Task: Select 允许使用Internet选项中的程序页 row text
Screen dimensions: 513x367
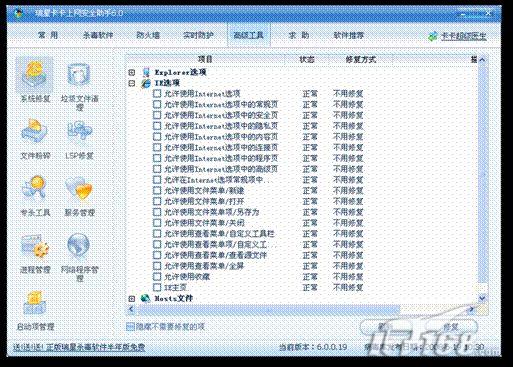Action: pyautogui.click(x=221, y=158)
